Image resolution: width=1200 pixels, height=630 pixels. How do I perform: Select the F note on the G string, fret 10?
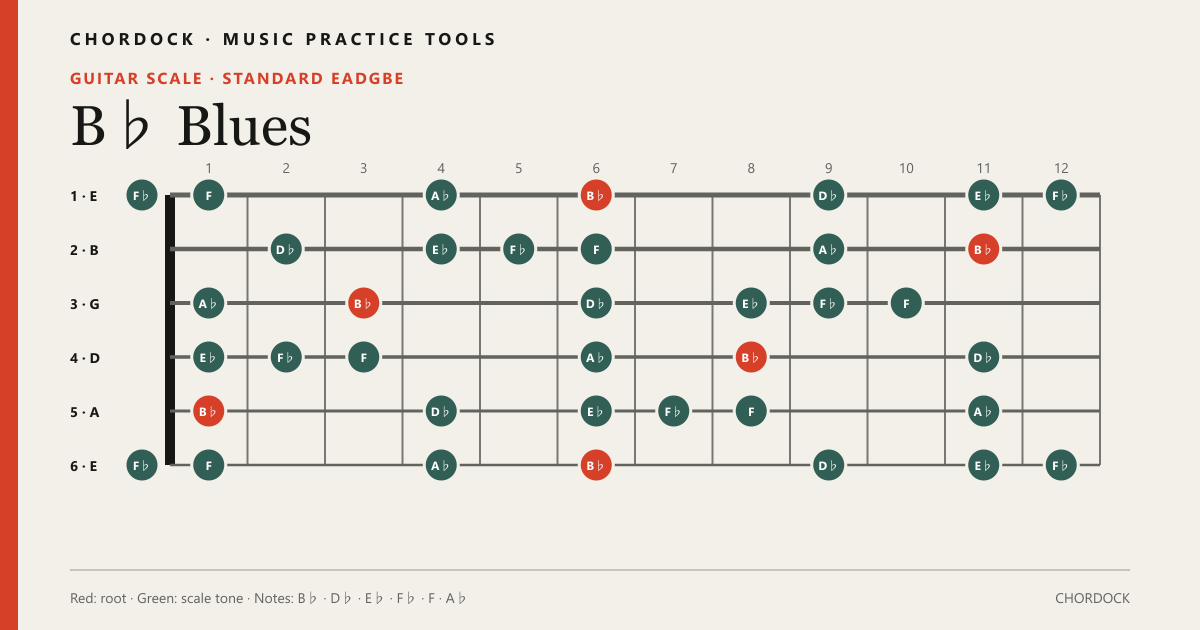pos(906,303)
